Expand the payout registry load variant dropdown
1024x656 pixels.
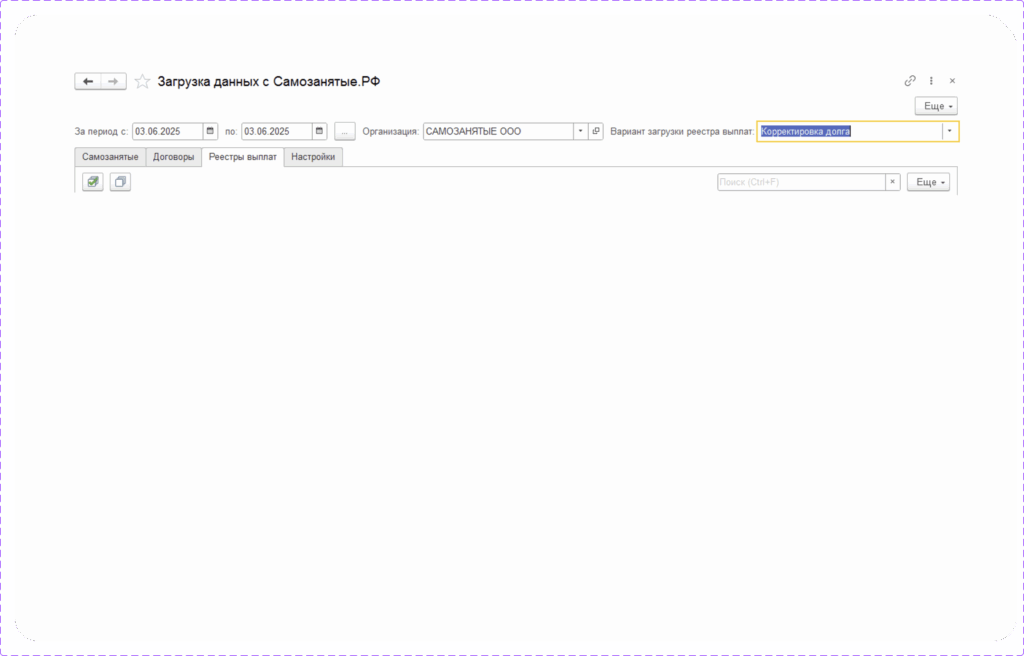click(950, 131)
